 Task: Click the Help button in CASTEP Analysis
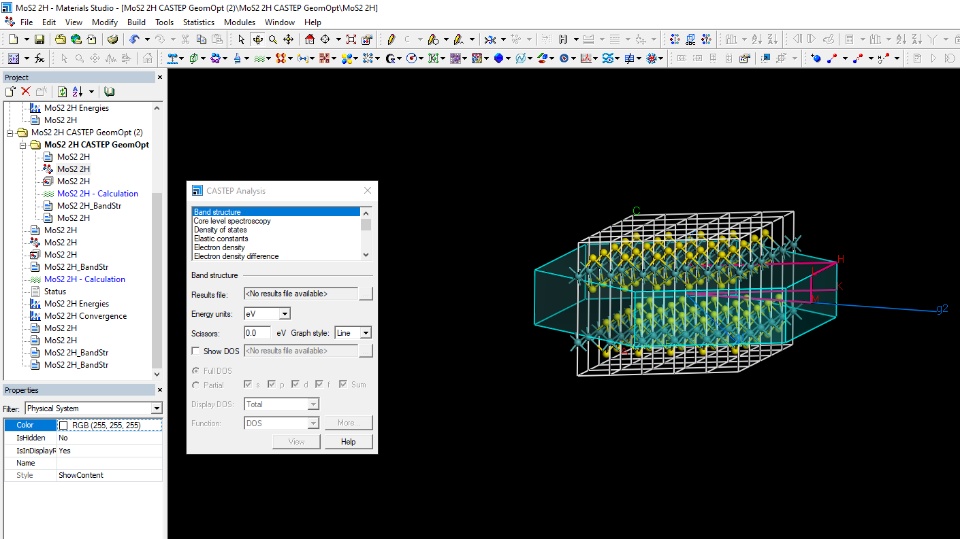pos(348,442)
